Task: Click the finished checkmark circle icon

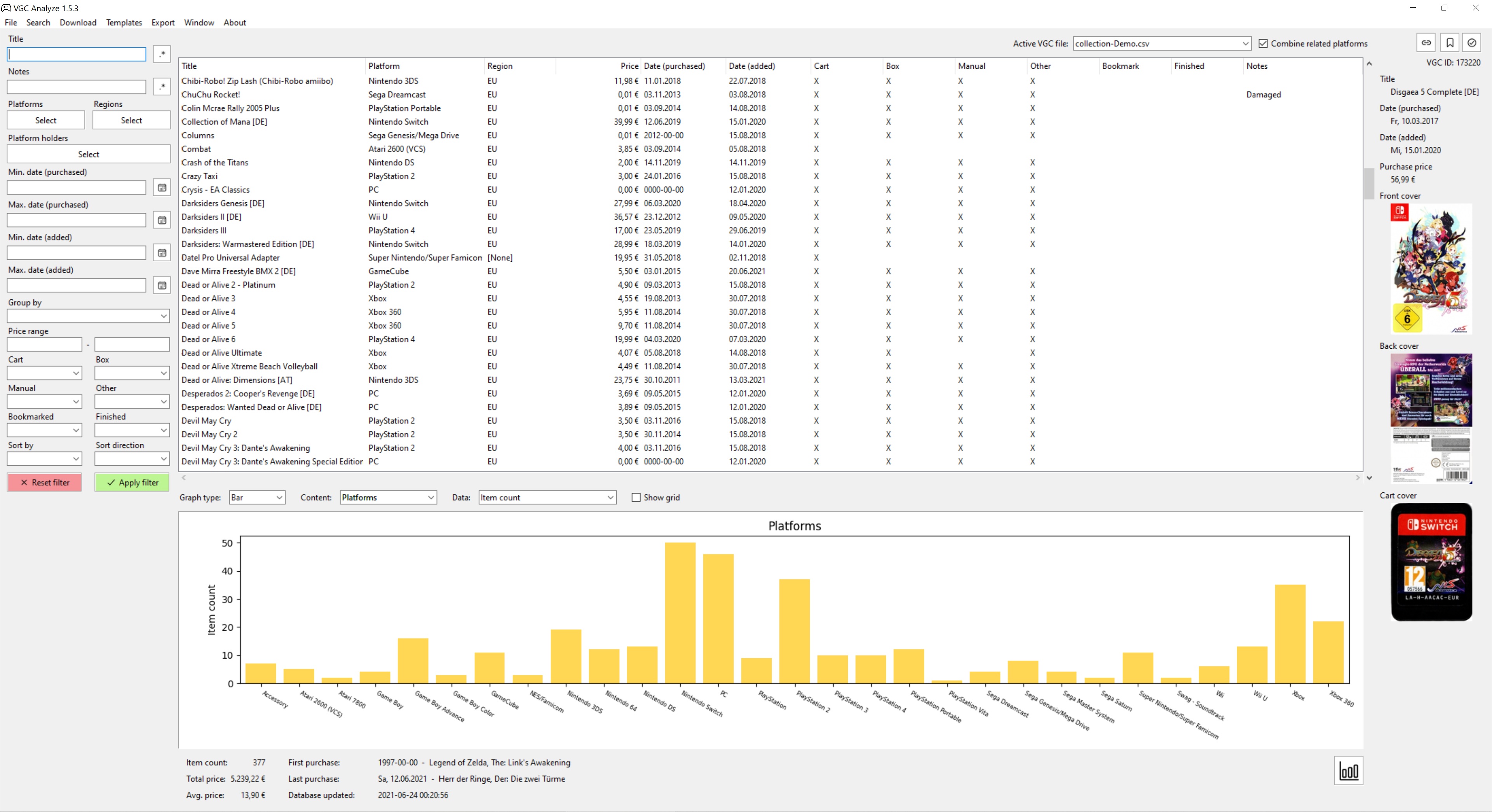Action: point(1471,43)
